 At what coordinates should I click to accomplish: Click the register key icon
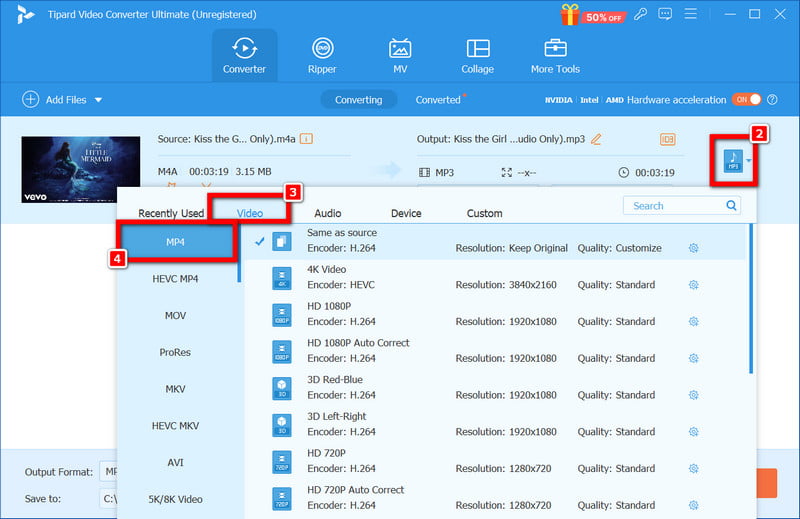tap(641, 14)
